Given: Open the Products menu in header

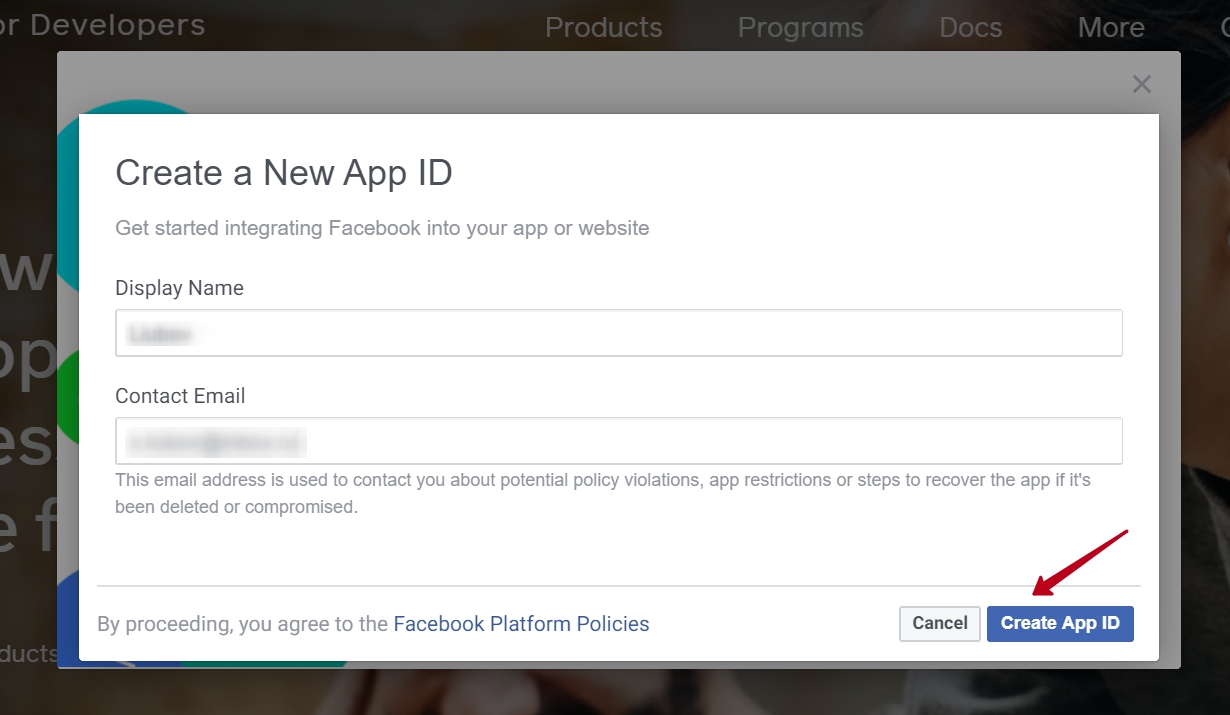Looking at the screenshot, I should point(603,27).
